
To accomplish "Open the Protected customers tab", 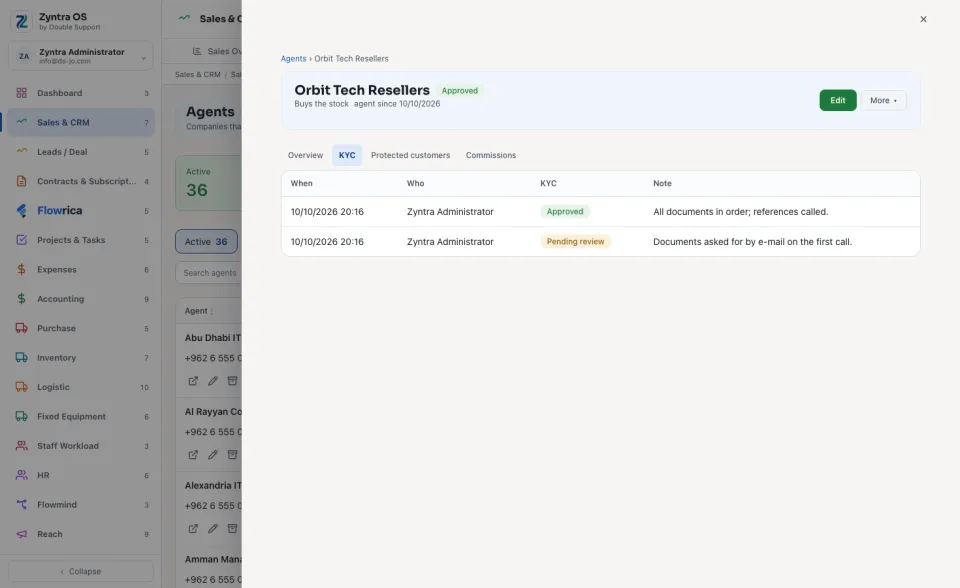I will point(410,156).
